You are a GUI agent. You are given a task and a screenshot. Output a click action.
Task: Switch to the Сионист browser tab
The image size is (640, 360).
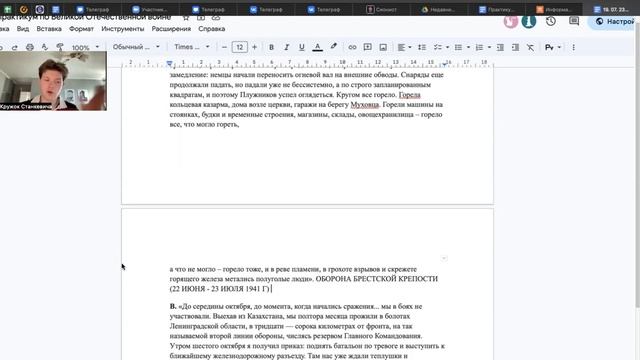[382, 9]
